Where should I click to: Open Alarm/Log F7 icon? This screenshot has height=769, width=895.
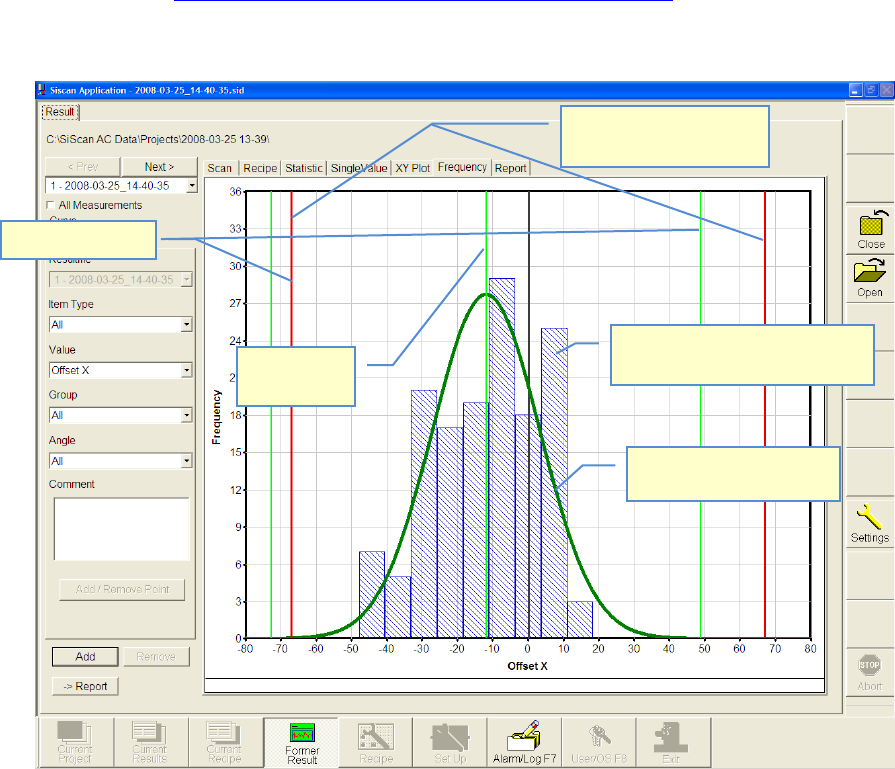pyautogui.click(x=524, y=736)
